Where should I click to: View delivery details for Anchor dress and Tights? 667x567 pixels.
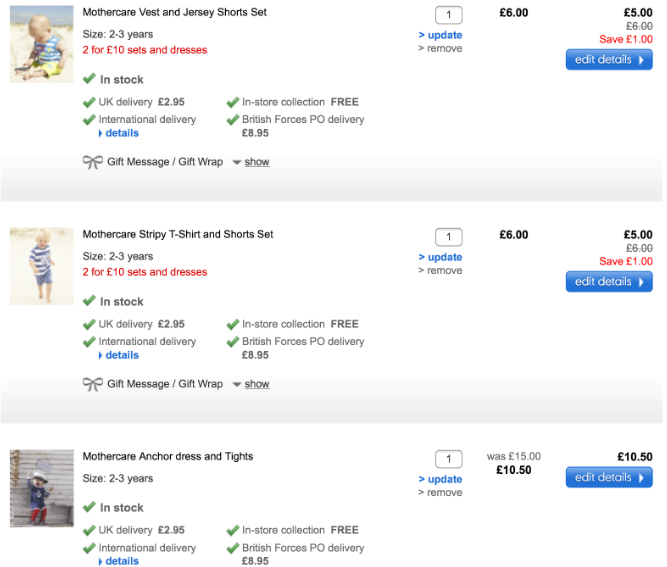click(x=121, y=561)
